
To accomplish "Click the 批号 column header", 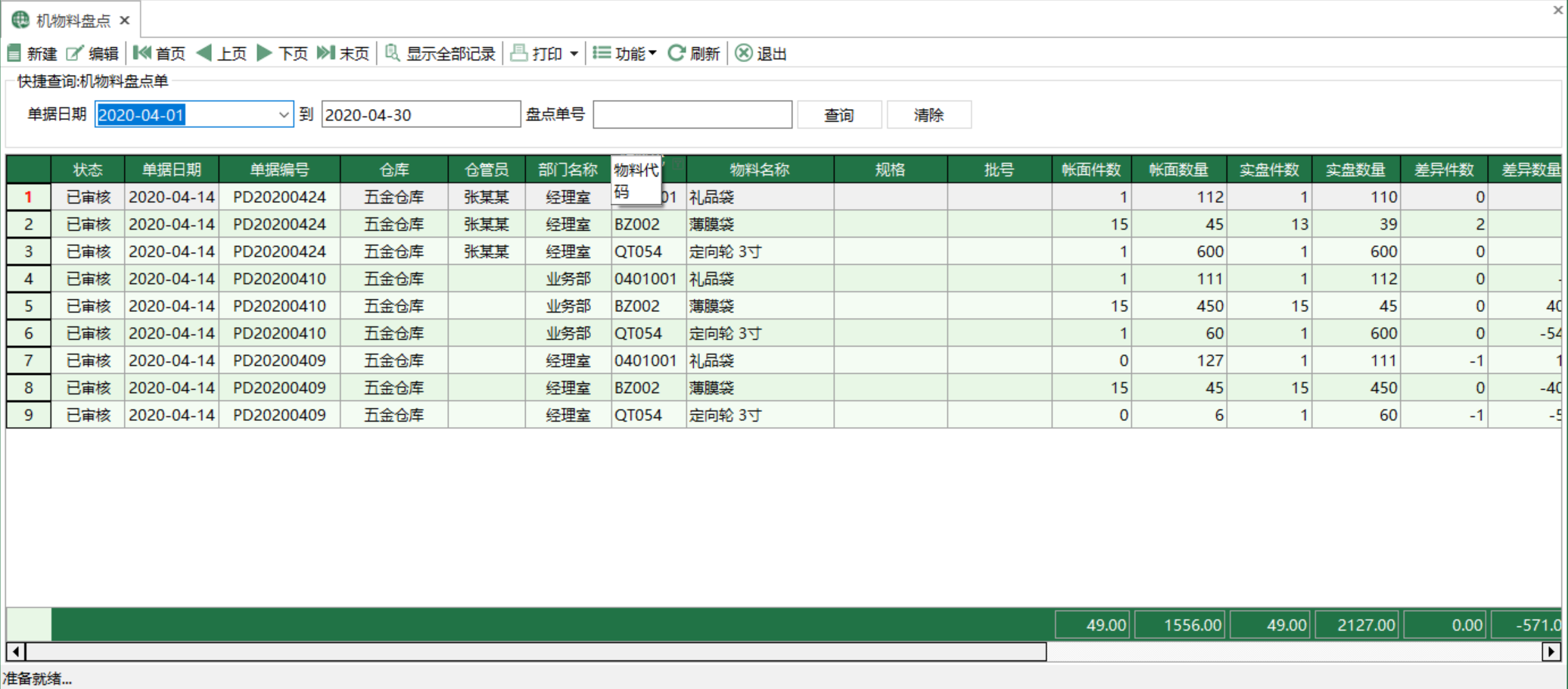I will (x=1000, y=170).
